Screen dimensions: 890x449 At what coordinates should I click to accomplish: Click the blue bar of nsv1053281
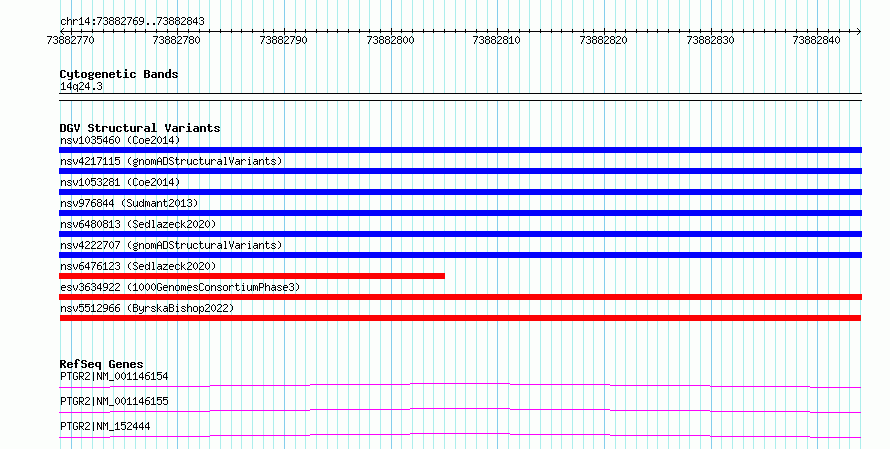tap(460, 192)
